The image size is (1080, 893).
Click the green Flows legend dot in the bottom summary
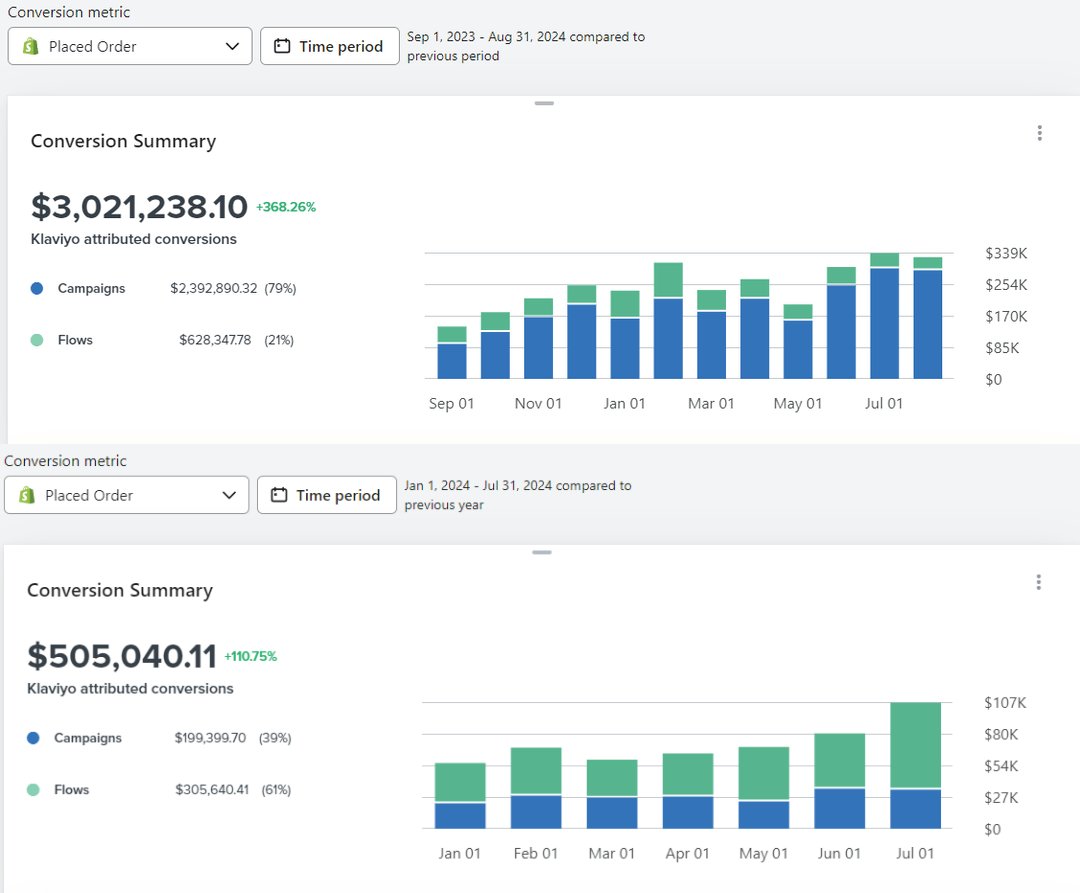34,789
